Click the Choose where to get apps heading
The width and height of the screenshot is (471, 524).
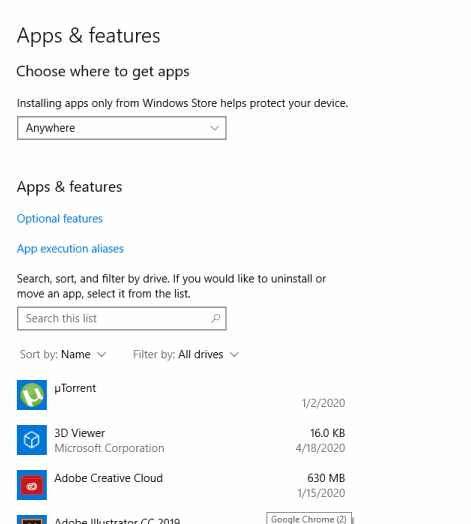pos(103,72)
